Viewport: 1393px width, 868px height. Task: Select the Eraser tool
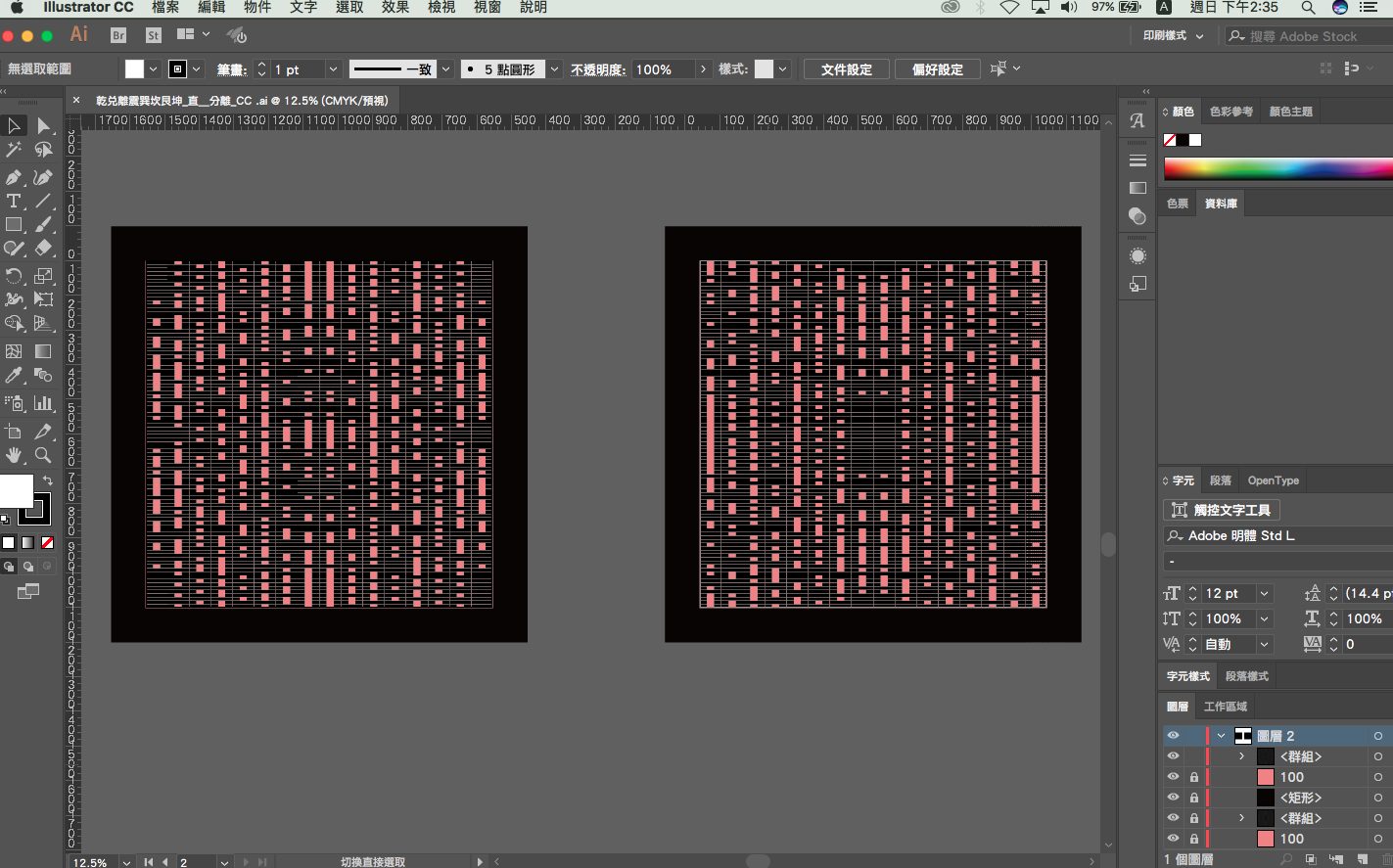click(x=43, y=249)
